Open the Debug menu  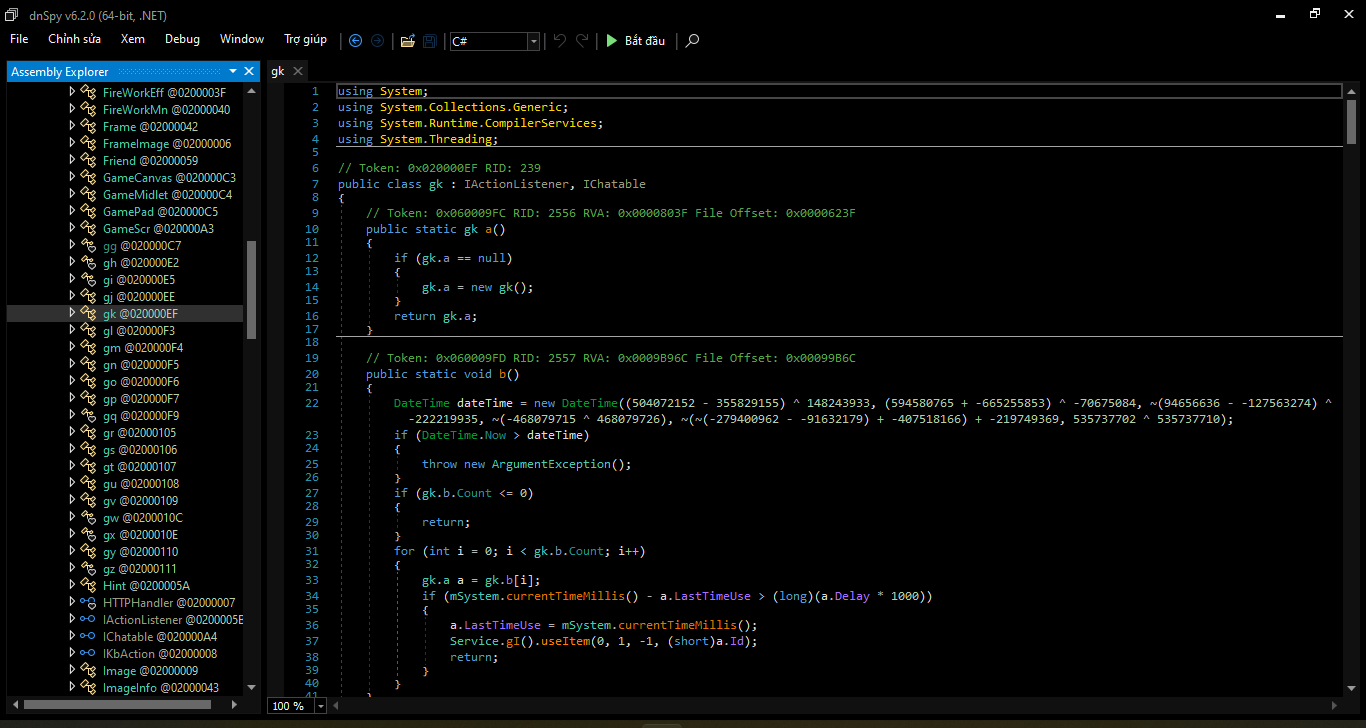tap(182, 39)
